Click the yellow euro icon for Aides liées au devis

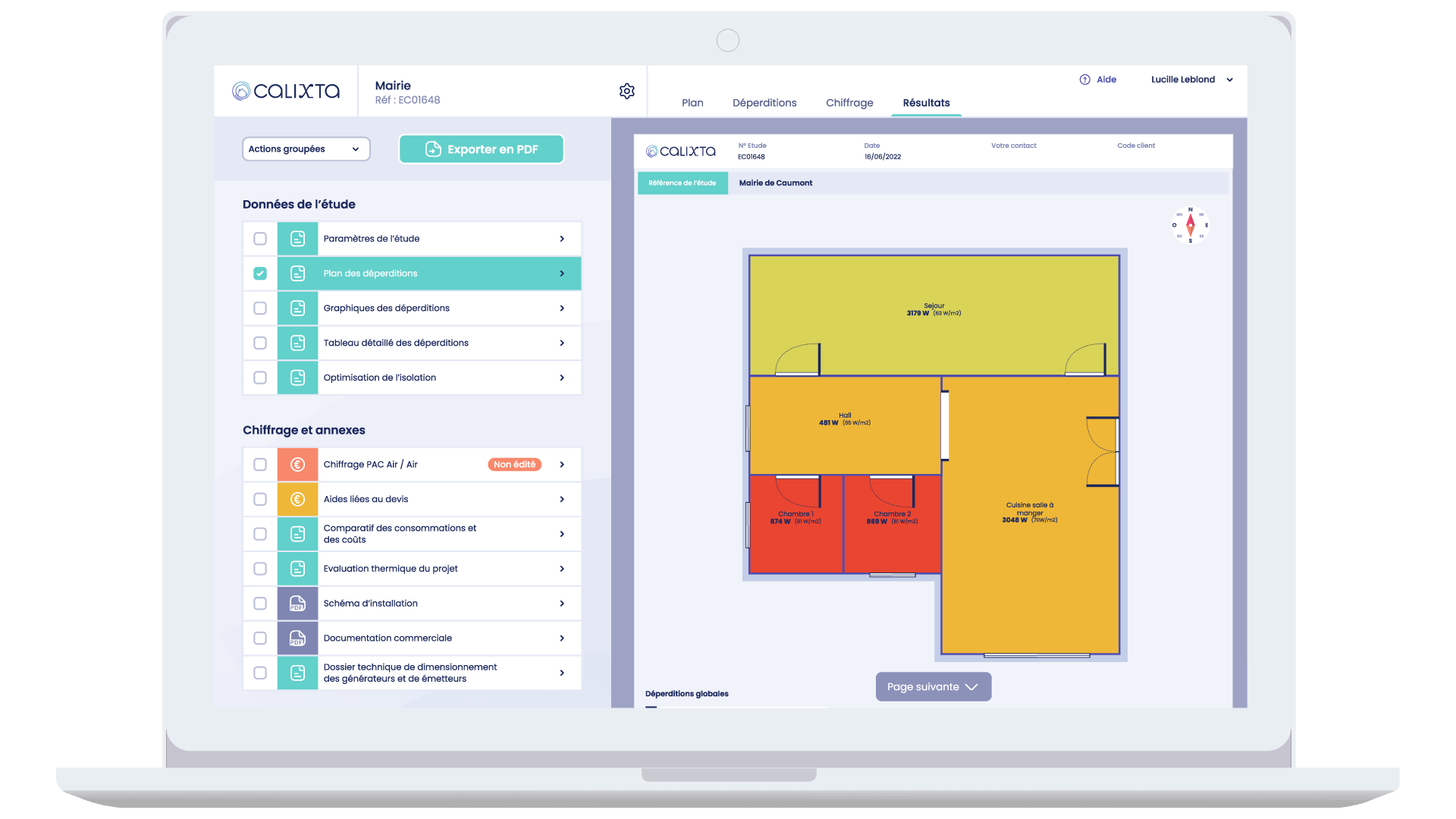coord(297,500)
